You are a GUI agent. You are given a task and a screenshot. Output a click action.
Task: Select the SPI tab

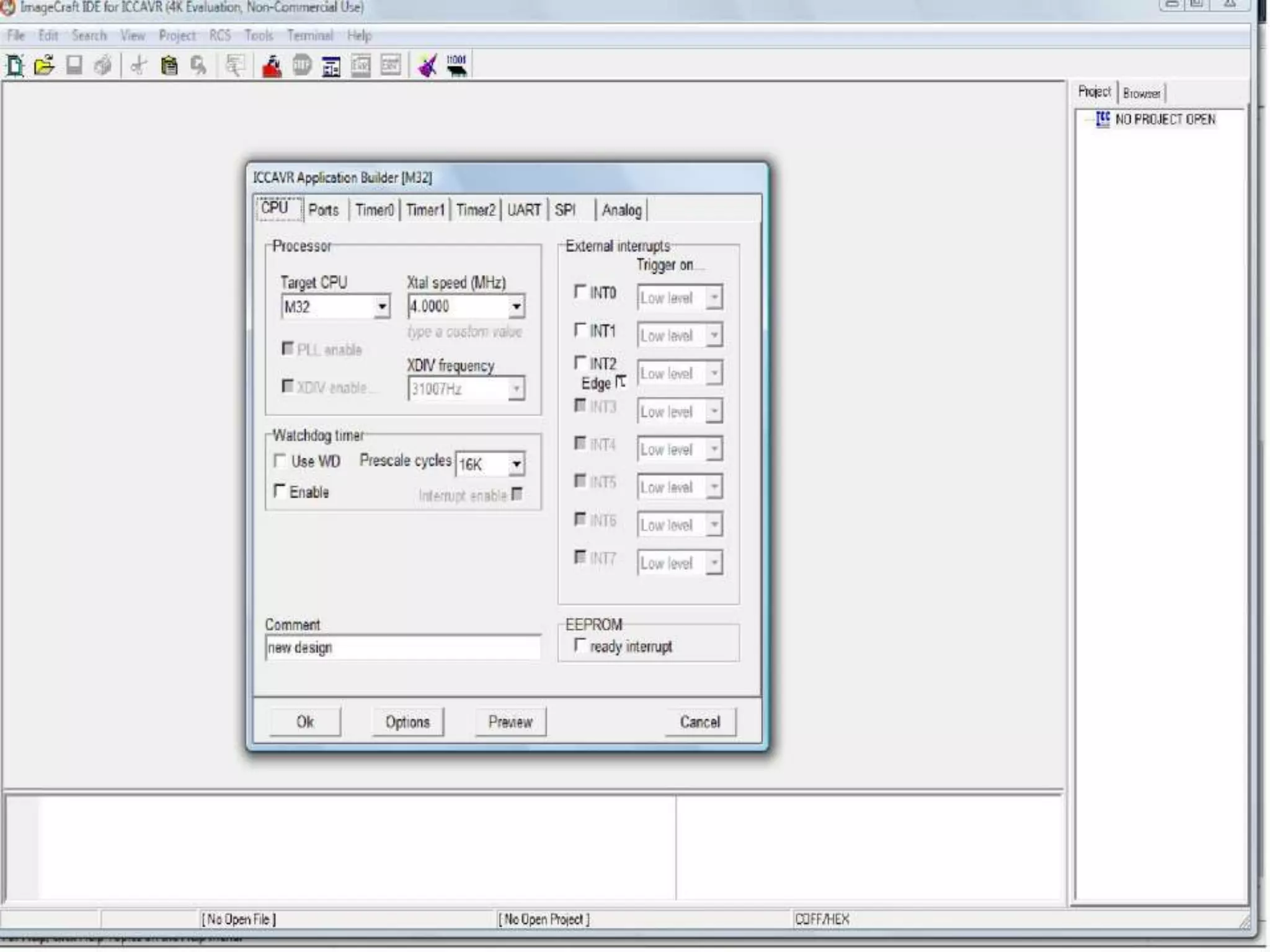pos(566,210)
